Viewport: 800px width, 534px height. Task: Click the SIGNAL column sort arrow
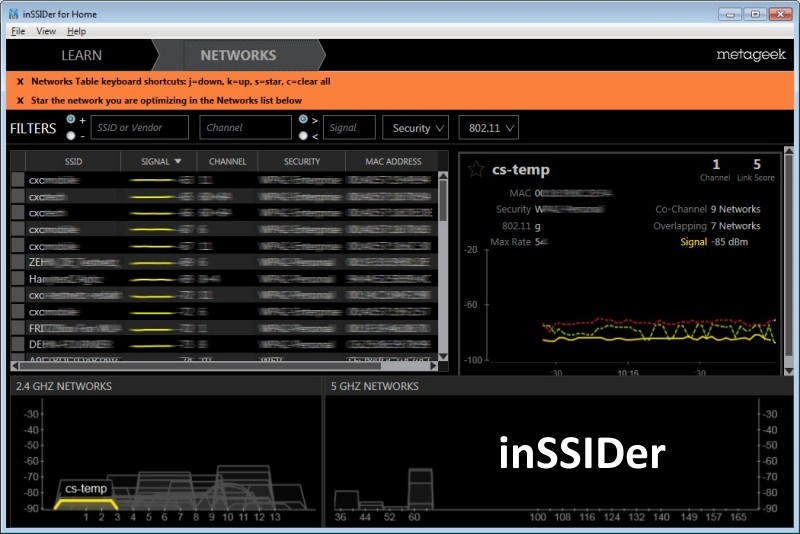pyautogui.click(x=178, y=161)
